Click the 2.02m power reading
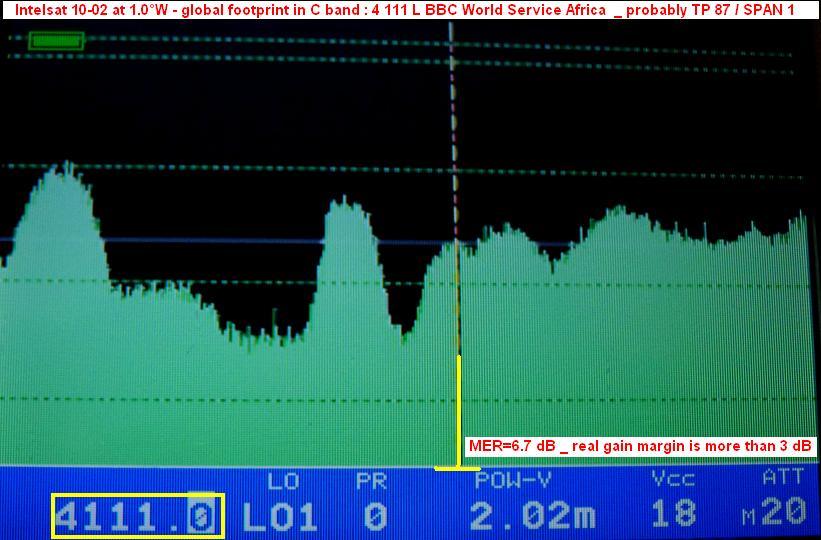Viewport: 821px width, 540px height. pyautogui.click(x=533, y=516)
